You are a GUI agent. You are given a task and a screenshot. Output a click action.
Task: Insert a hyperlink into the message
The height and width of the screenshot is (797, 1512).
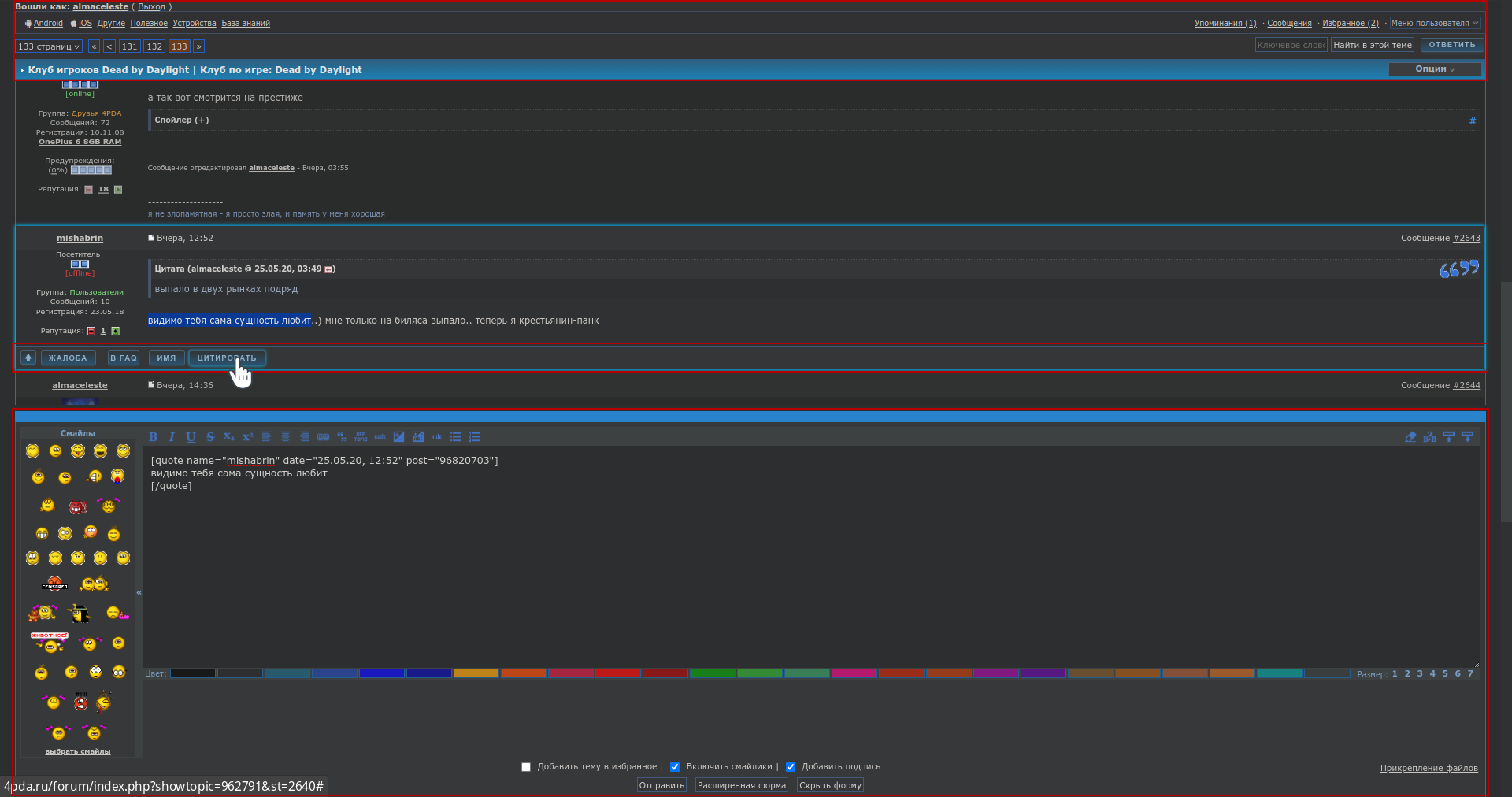pyautogui.click(x=324, y=437)
